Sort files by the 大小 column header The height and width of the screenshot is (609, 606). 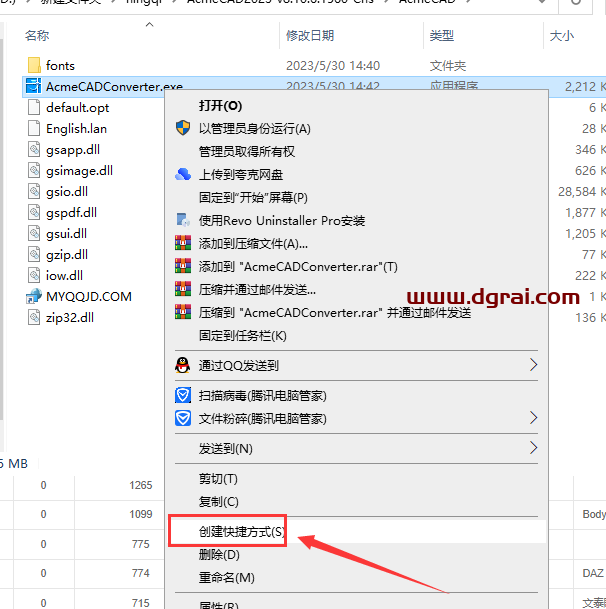(x=561, y=36)
